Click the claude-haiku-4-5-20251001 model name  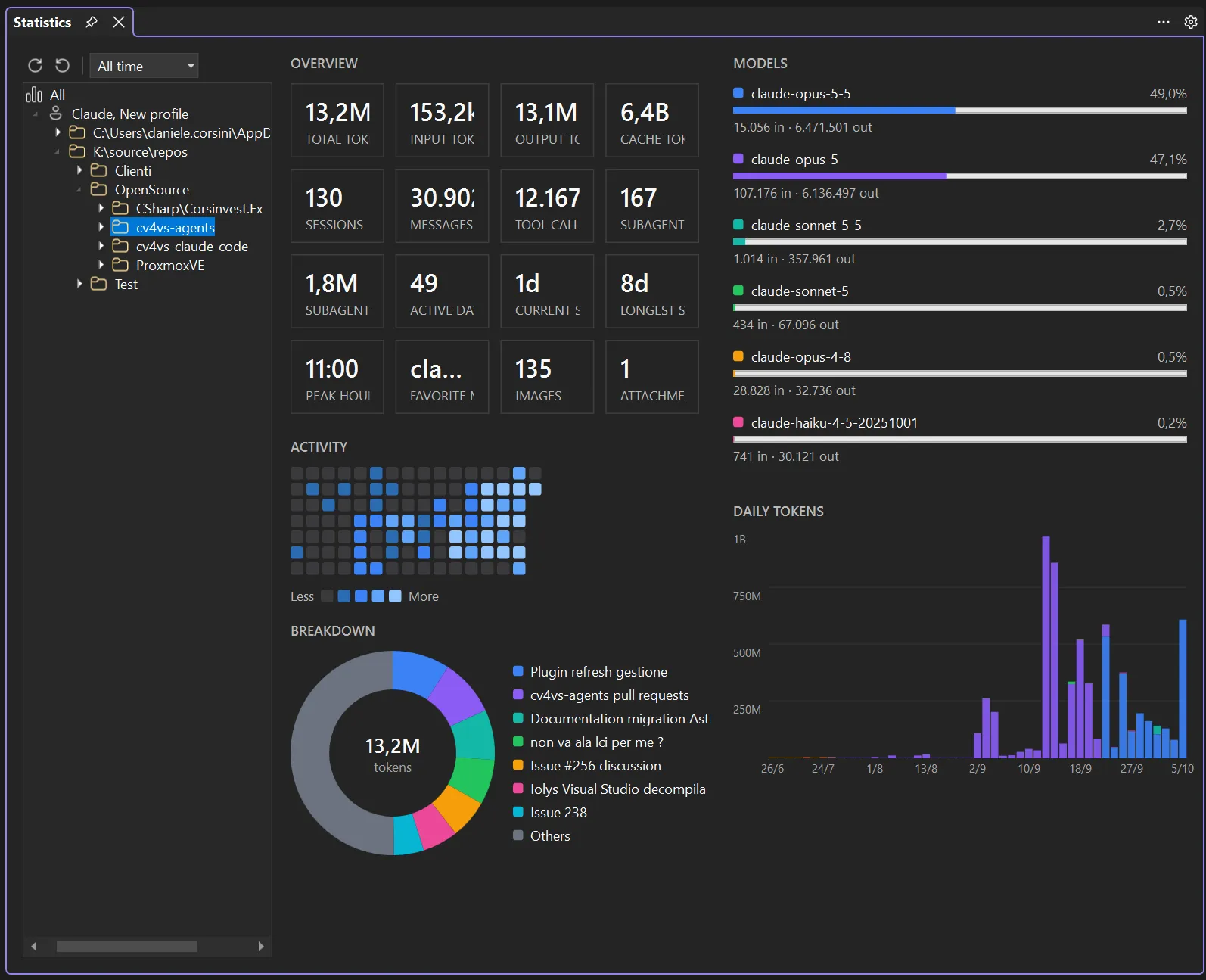click(x=834, y=422)
